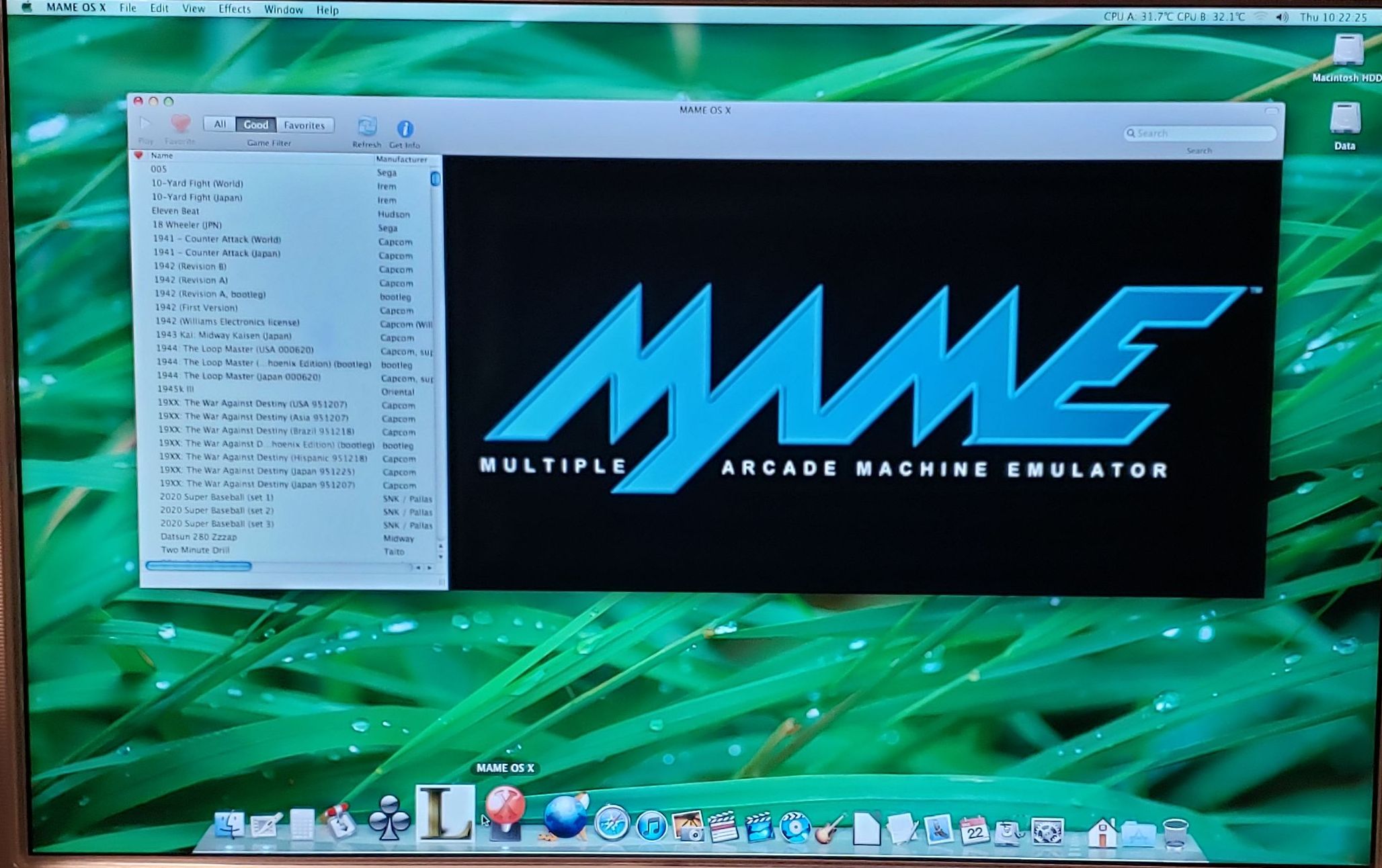This screenshot has width=1382, height=868.
Task: Click the MAME OS X joystick Dock icon
Action: [505, 814]
